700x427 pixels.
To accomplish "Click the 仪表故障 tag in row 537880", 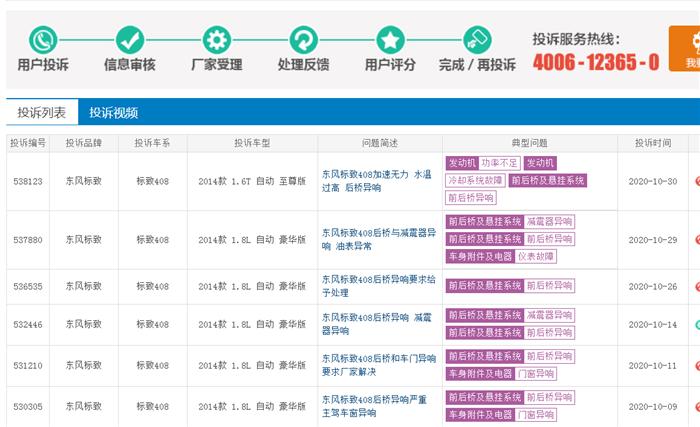I will pyautogui.click(x=535, y=256).
